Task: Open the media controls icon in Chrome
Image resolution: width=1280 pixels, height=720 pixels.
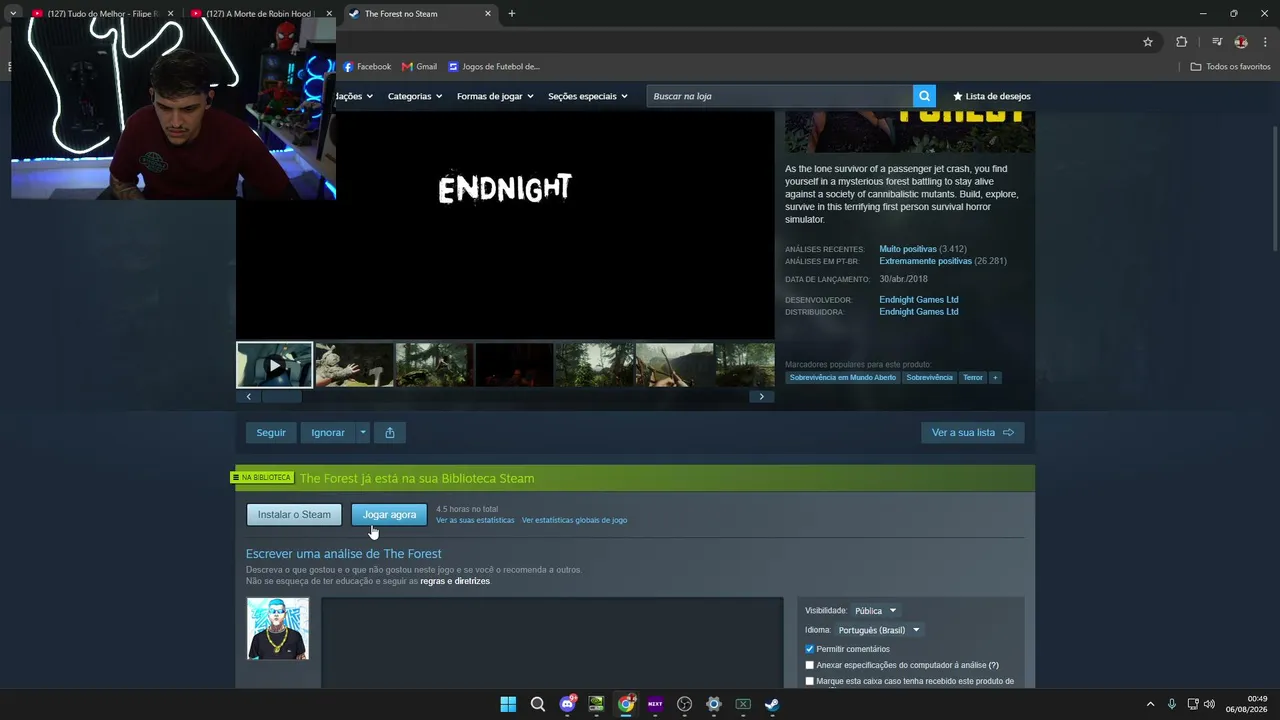Action: pos(1217,42)
